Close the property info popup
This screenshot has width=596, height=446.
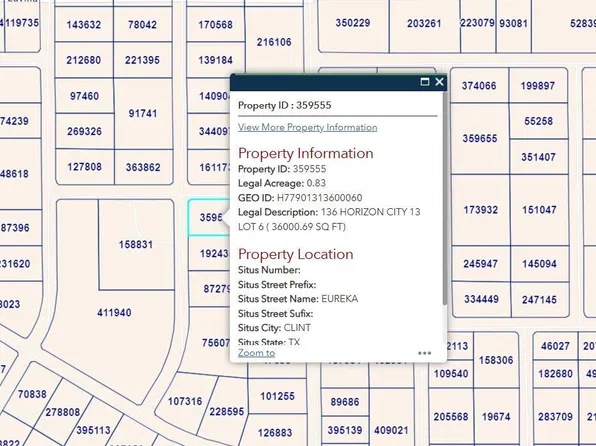click(x=439, y=82)
